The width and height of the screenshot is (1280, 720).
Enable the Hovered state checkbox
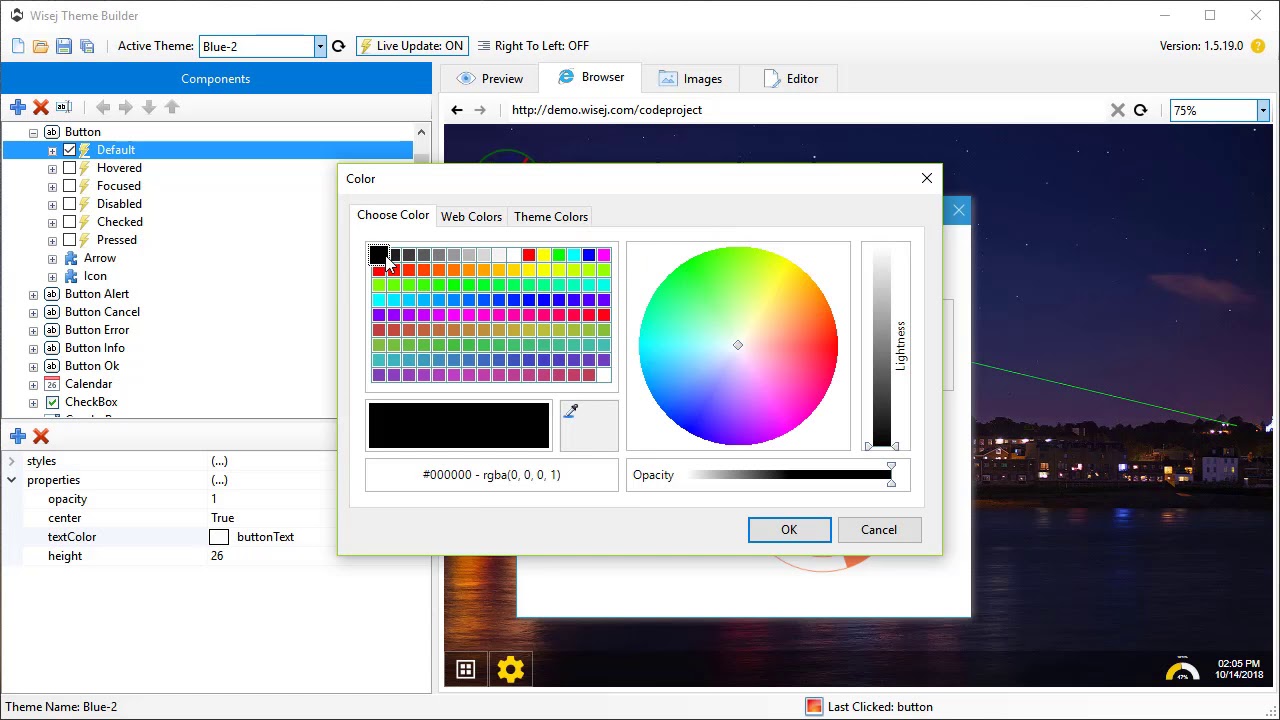click(70, 168)
